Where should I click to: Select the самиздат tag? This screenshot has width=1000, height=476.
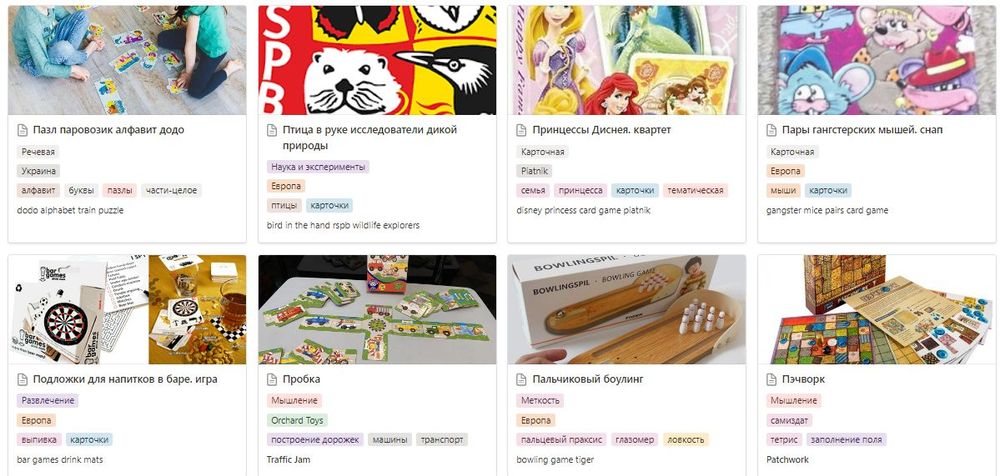(x=790, y=420)
